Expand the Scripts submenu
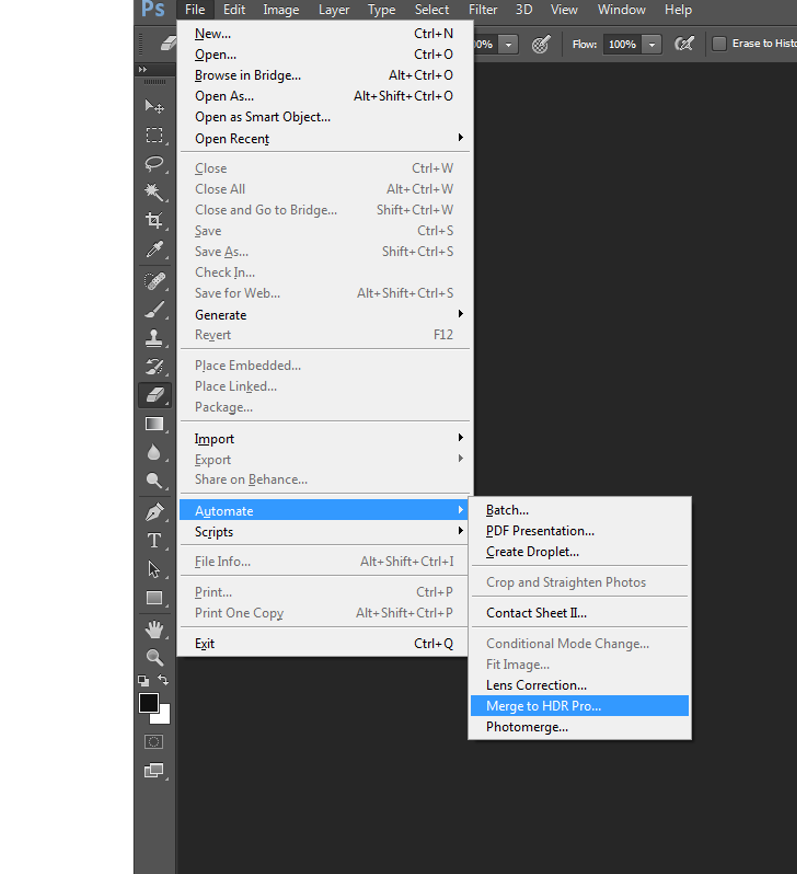 click(324, 531)
